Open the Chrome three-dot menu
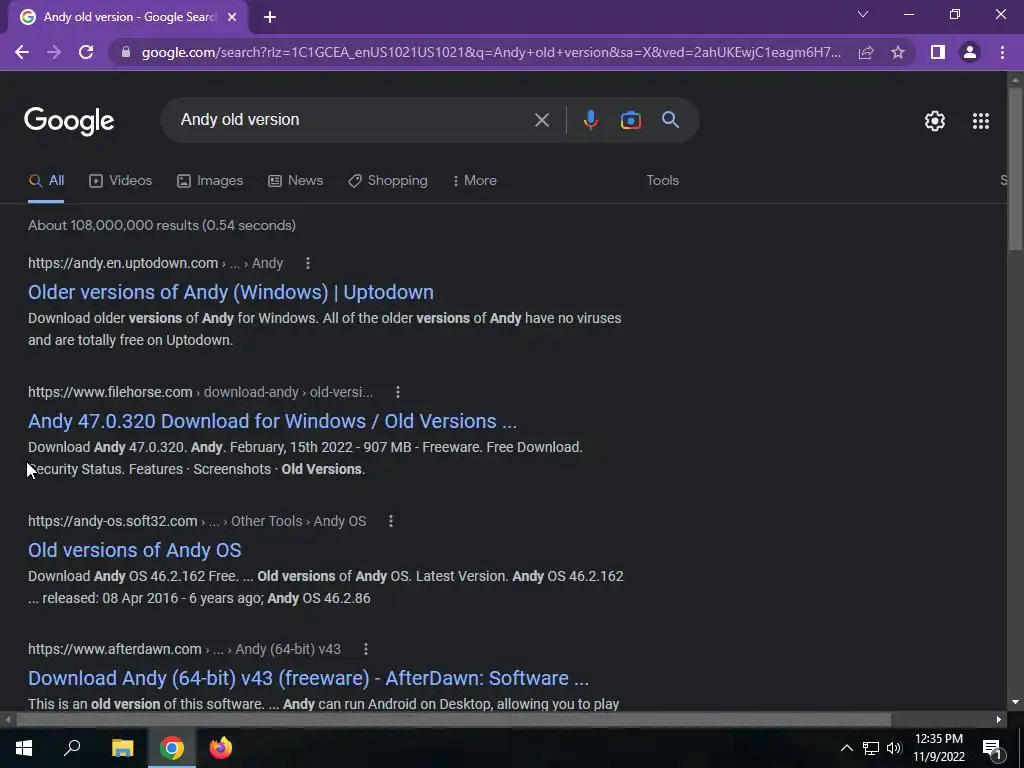The height and width of the screenshot is (768, 1024). (x=1002, y=52)
